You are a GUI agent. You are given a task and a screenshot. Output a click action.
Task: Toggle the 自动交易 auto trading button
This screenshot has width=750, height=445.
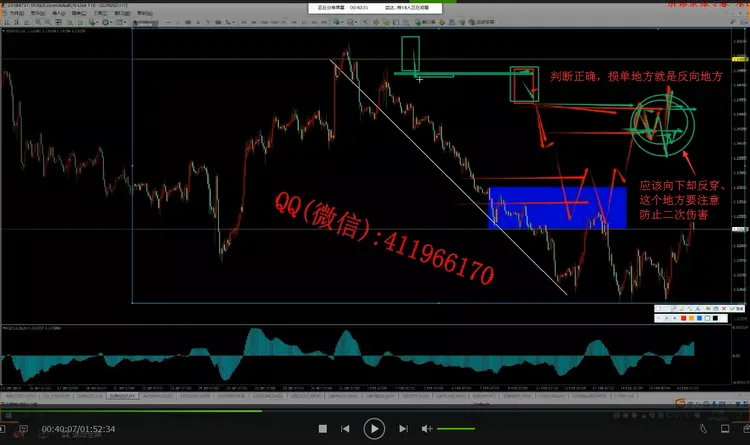[x=481, y=22]
